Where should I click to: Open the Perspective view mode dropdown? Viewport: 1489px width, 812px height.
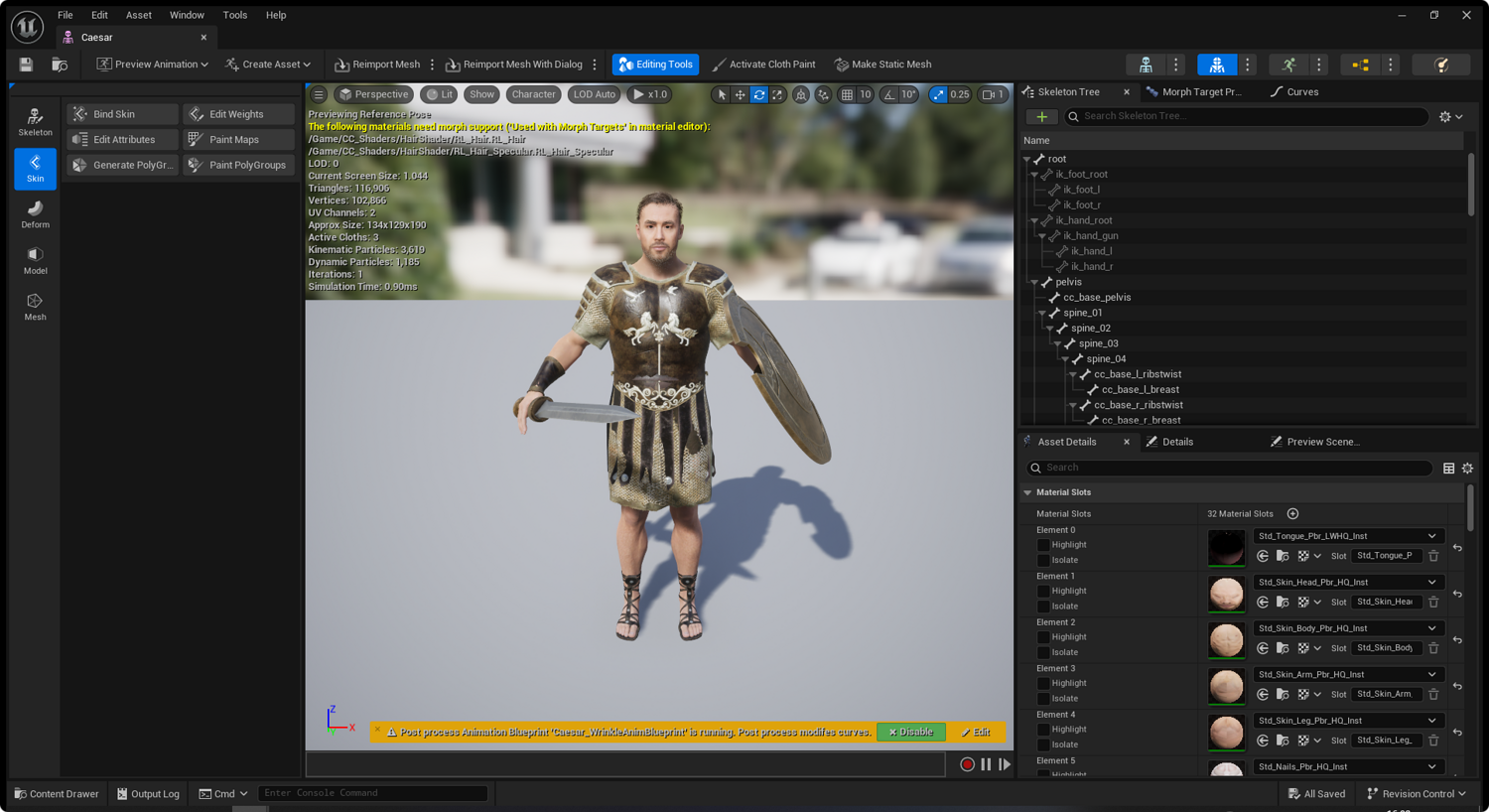374,94
